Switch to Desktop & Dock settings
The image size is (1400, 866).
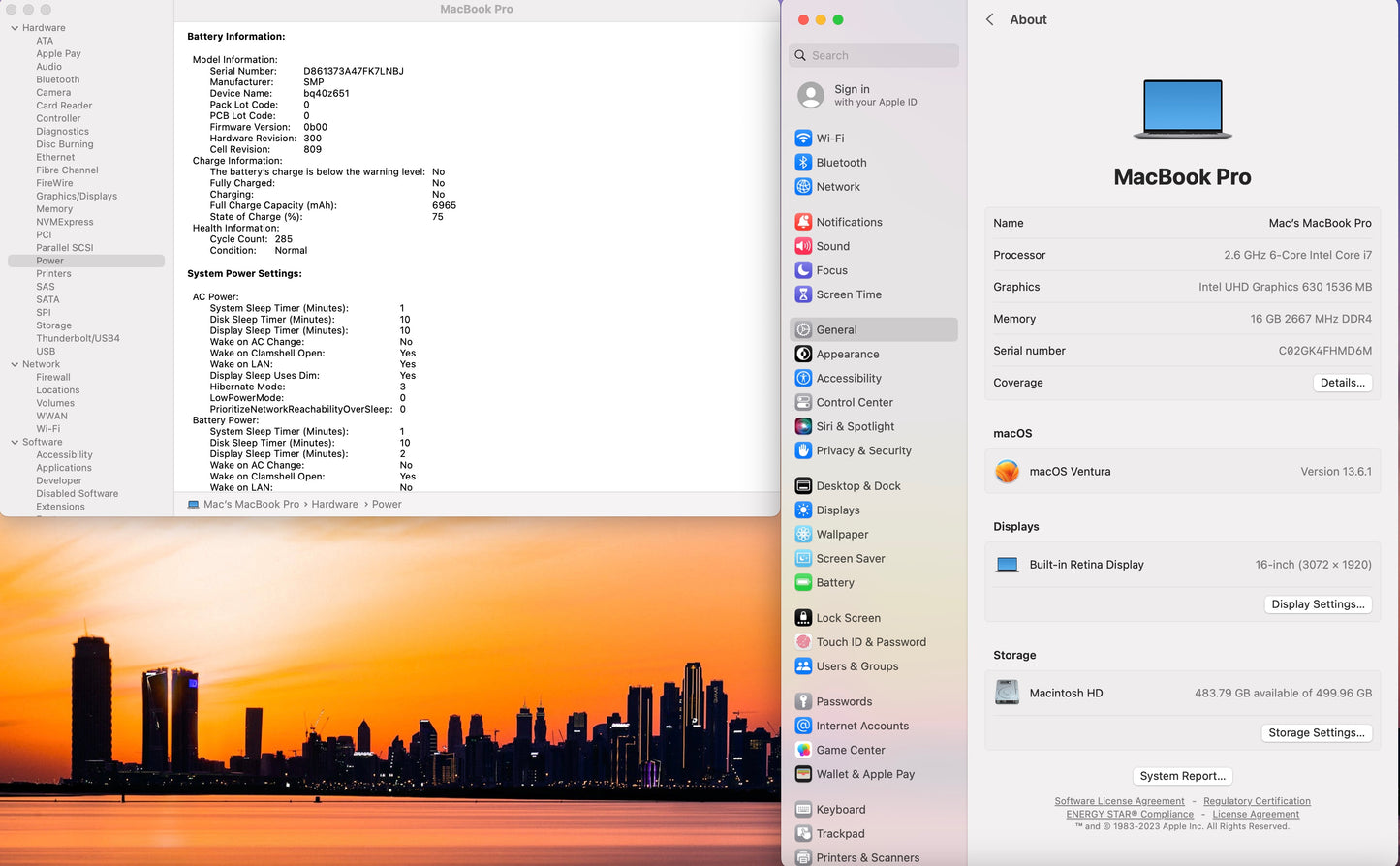857,486
